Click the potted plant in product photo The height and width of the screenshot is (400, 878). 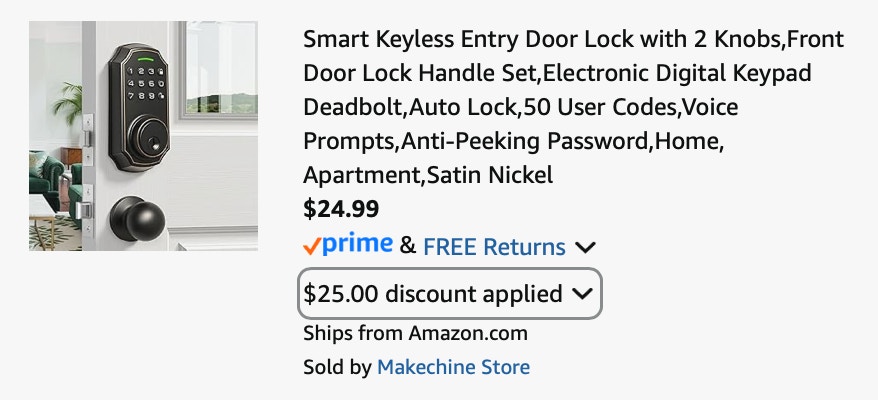coord(69,105)
